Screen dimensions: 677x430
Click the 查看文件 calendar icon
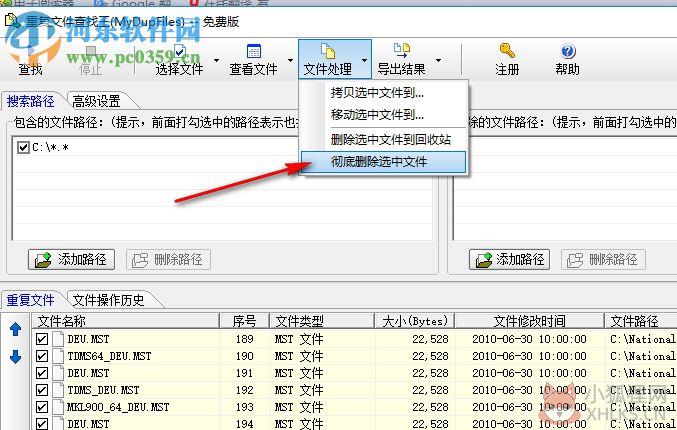coord(253,51)
